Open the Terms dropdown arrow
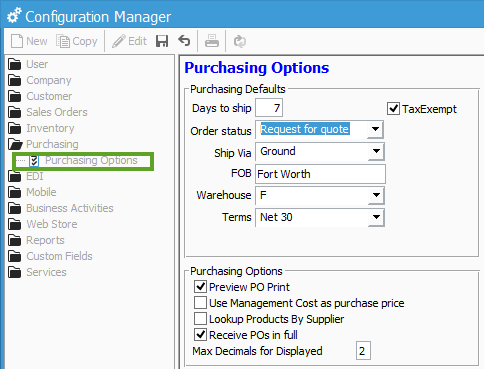The width and height of the screenshot is (484, 369). [376, 217]
